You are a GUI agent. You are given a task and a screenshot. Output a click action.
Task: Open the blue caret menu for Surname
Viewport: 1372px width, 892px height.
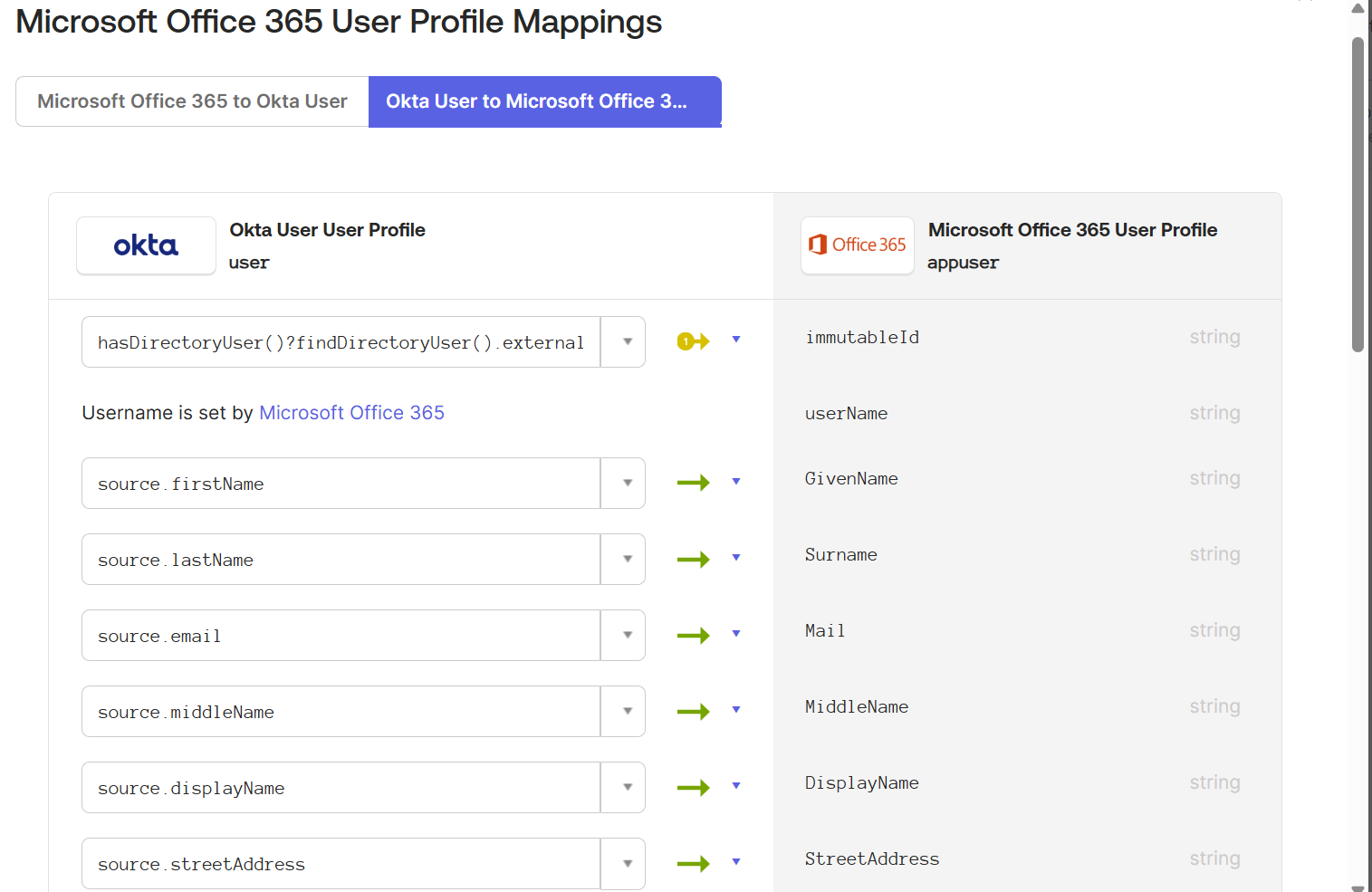coord(736,557)
